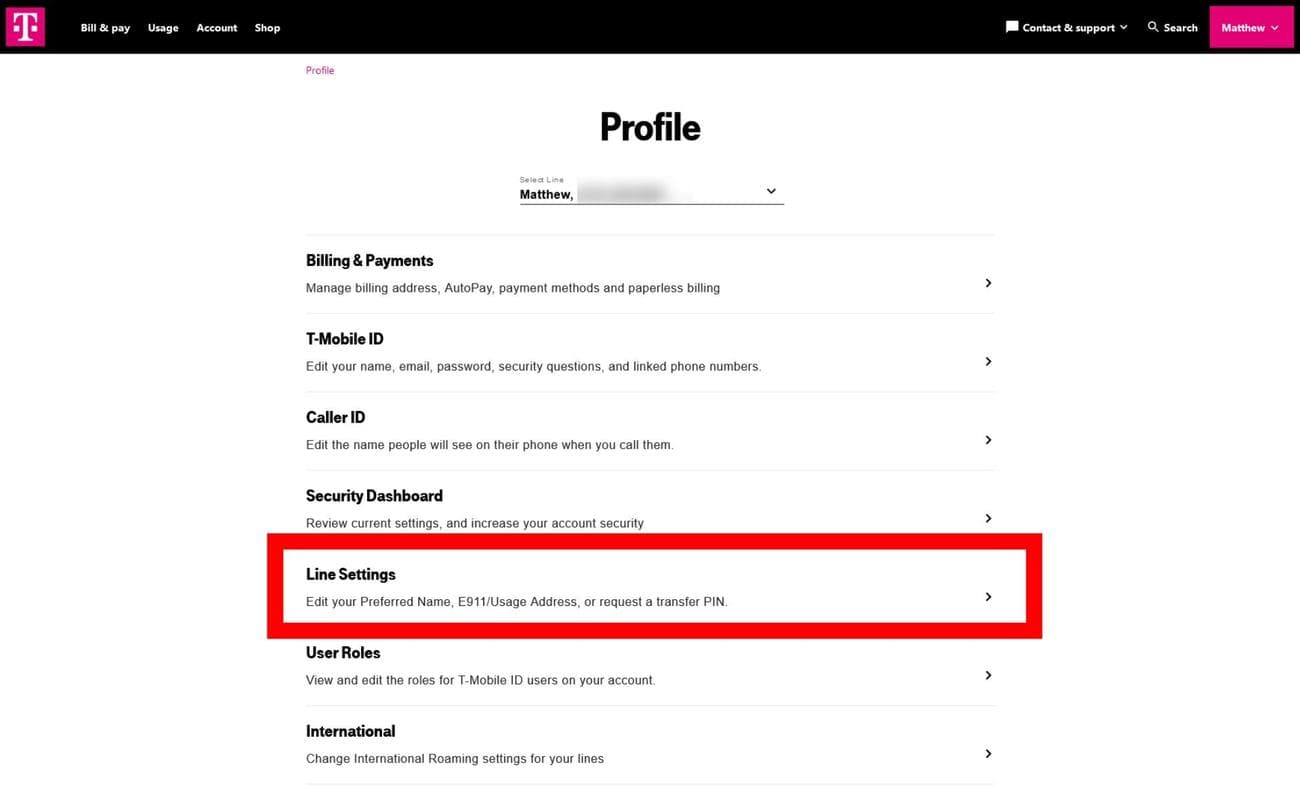
Task: Open the Usage menu item
Action: click(x=163, y=28)
